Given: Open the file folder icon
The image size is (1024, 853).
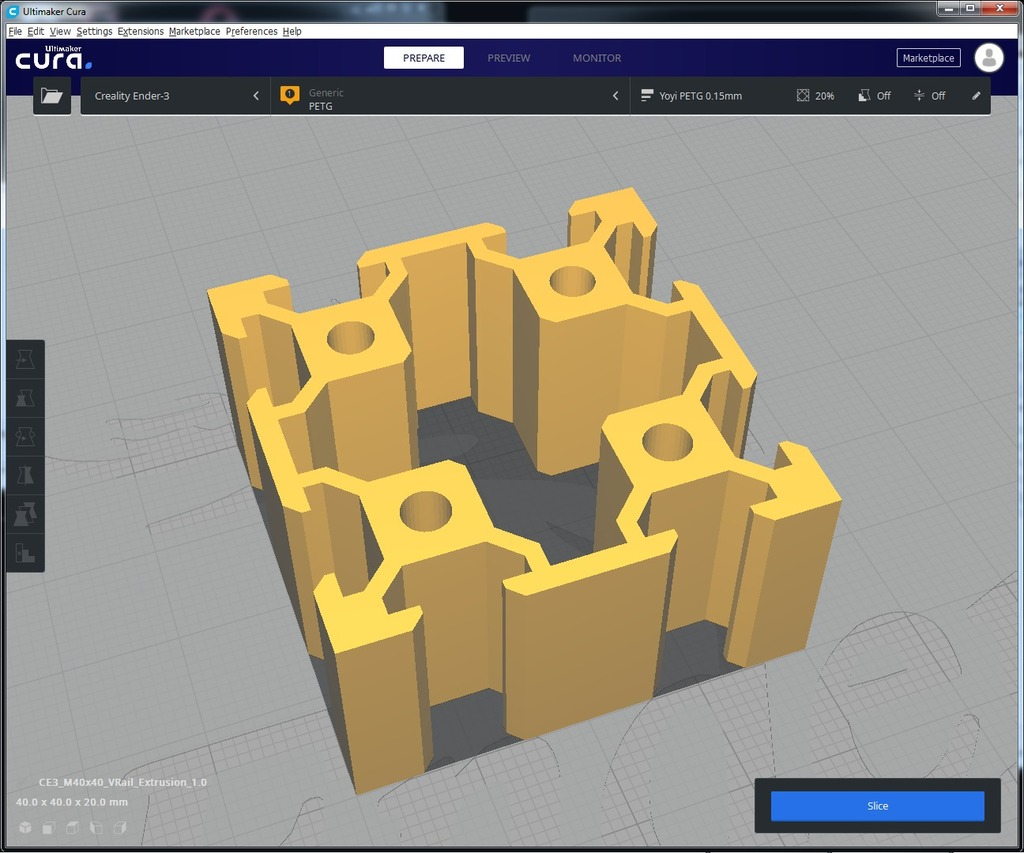Looking at the screenshot, I should [x=52, y=95].
